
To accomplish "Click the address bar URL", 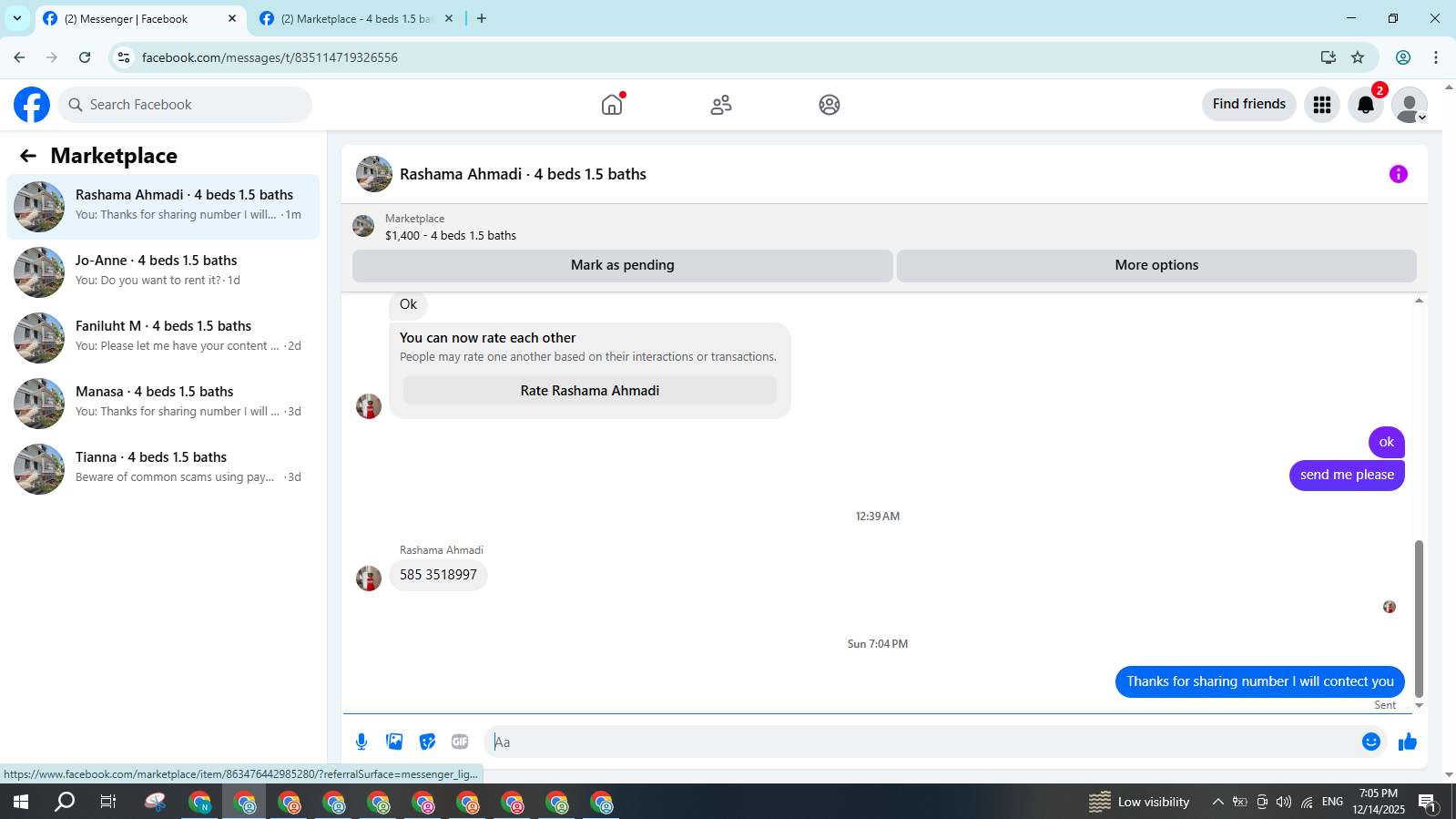I will pyautogui.click(x=270, y=57).
